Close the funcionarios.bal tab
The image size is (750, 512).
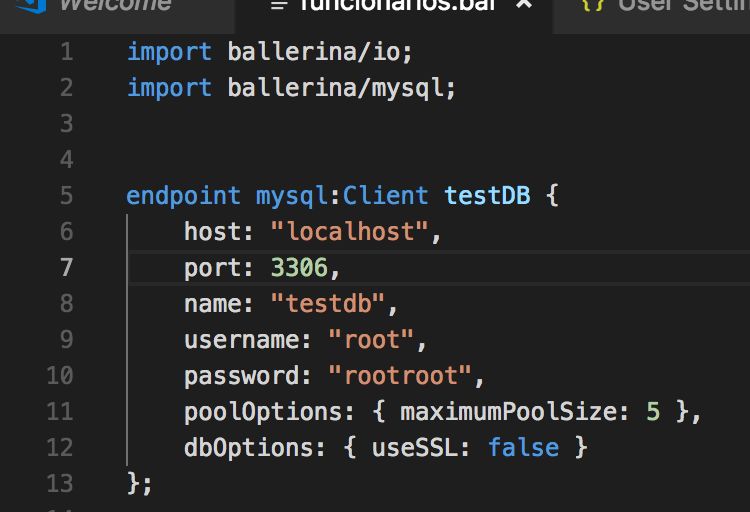tap(524, 5)
